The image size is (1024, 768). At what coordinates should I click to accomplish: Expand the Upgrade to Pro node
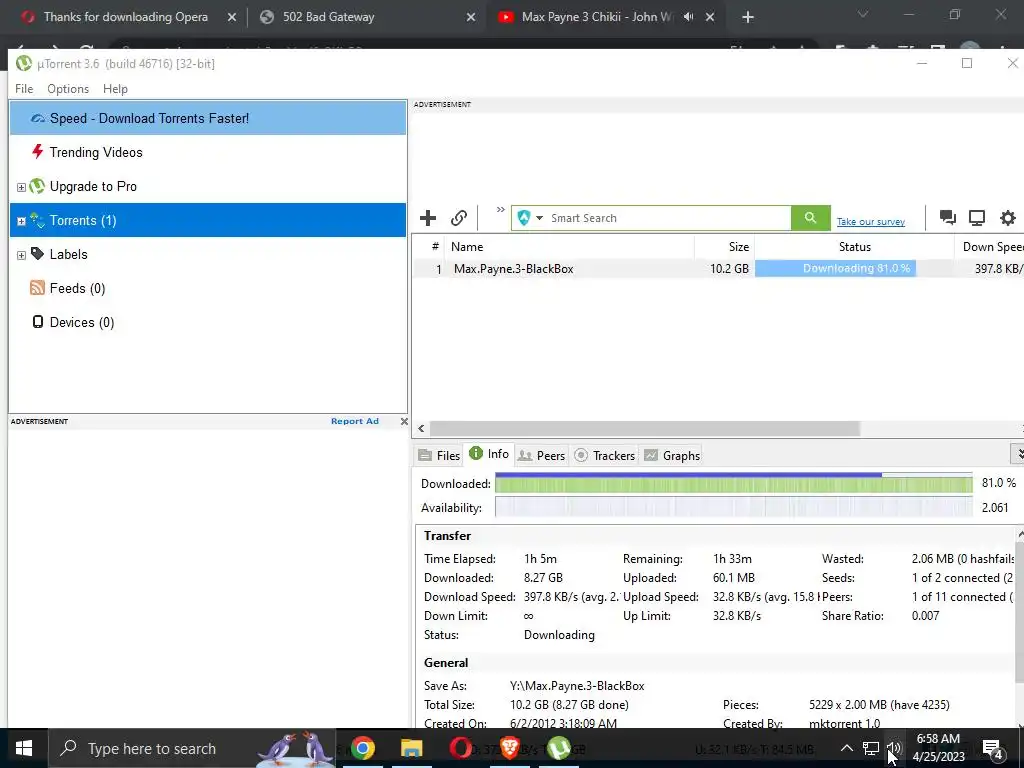[21, 187]
